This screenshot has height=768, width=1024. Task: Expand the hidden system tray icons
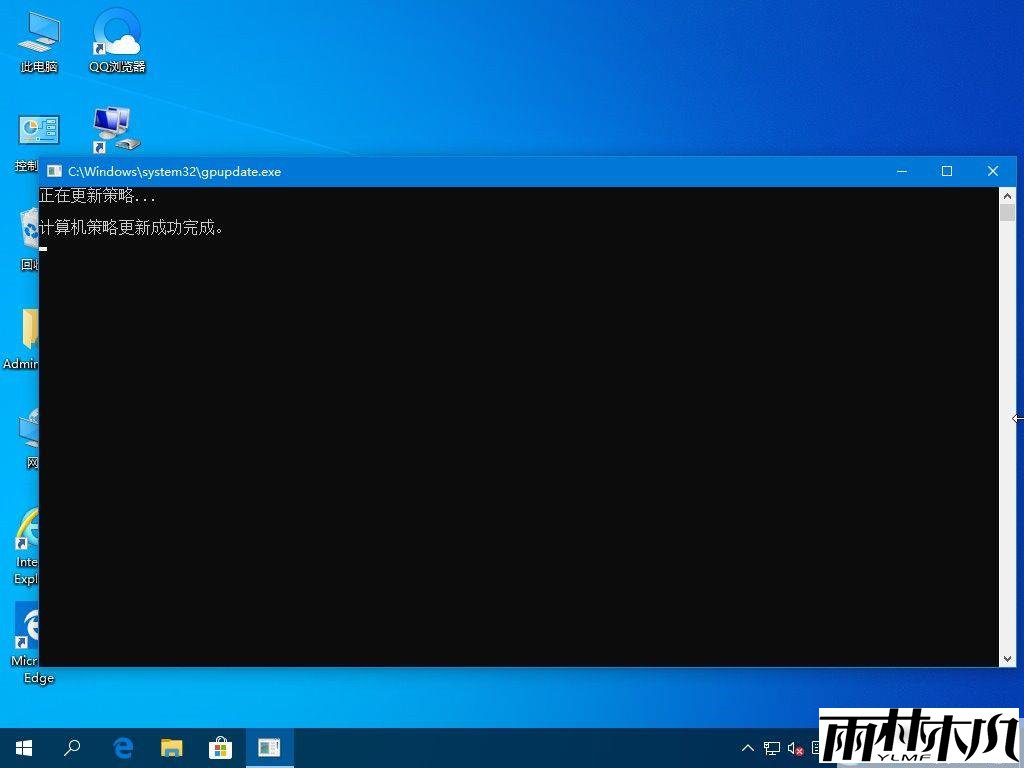click(x=748, y=748)
